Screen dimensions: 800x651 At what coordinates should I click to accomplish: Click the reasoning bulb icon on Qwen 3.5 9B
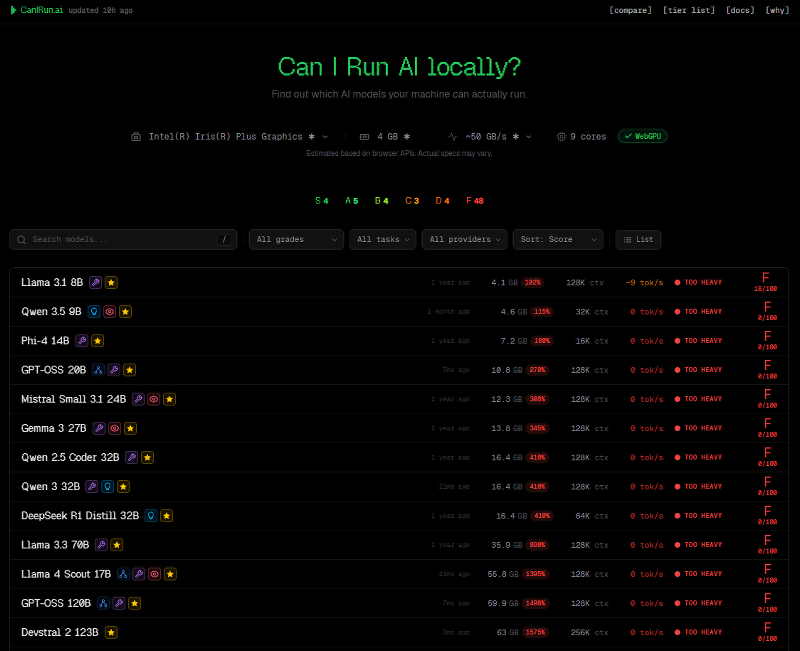94,312
